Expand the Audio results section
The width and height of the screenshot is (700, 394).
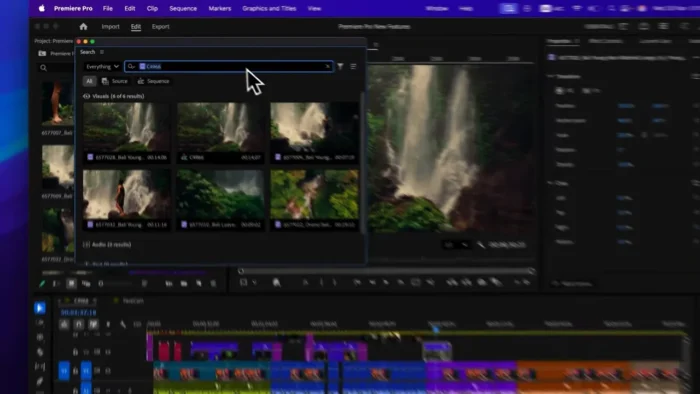86,245
